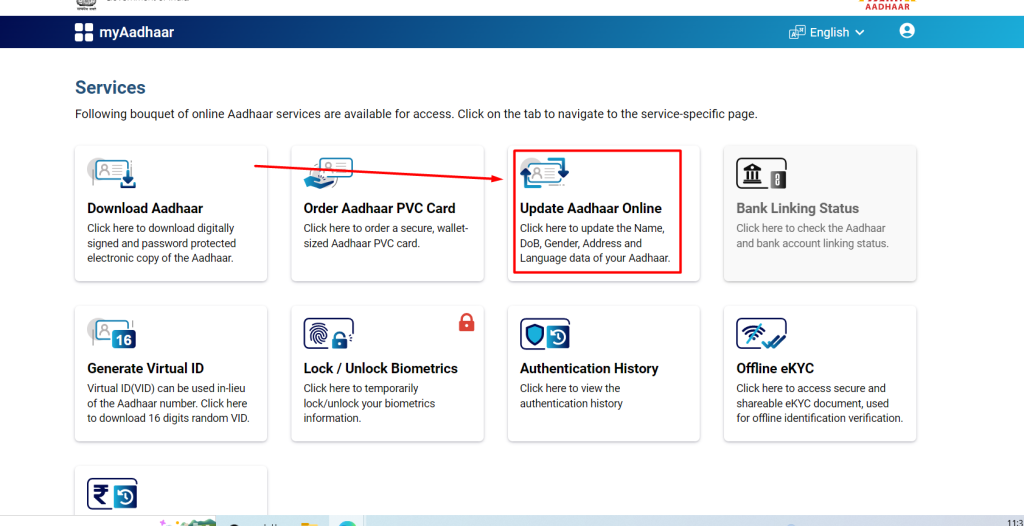The image size is (1024, 526).
Task: Click the 'Following bouquet of online Aadhaar services' sentence
Action: coord(416,114)
